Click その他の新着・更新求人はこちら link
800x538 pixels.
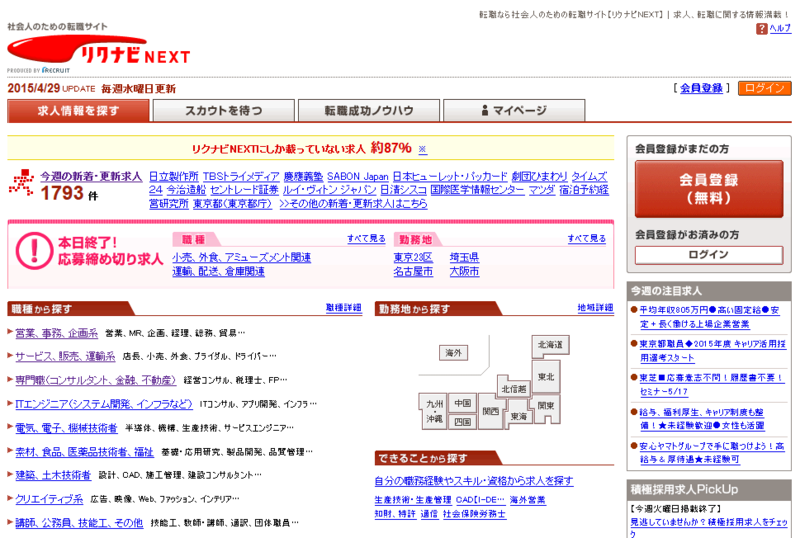[354, 204]
